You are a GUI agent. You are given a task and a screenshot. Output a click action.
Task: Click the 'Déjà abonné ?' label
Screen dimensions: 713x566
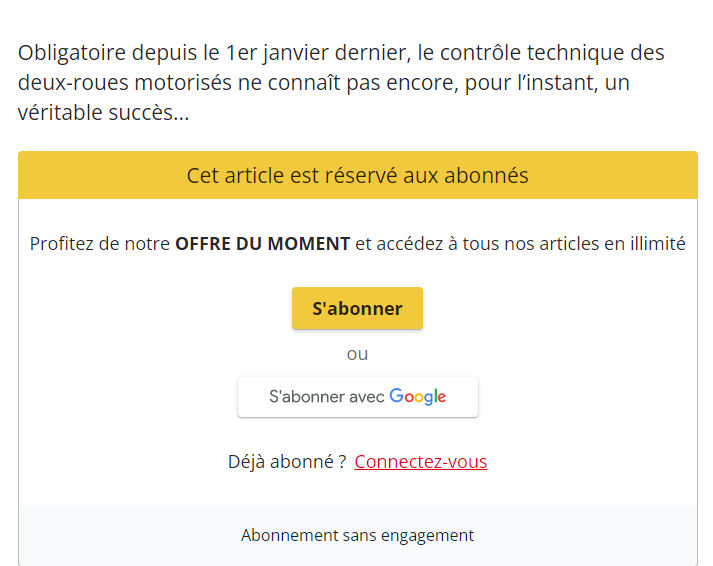pyautogui.click(x=287, y=461)
